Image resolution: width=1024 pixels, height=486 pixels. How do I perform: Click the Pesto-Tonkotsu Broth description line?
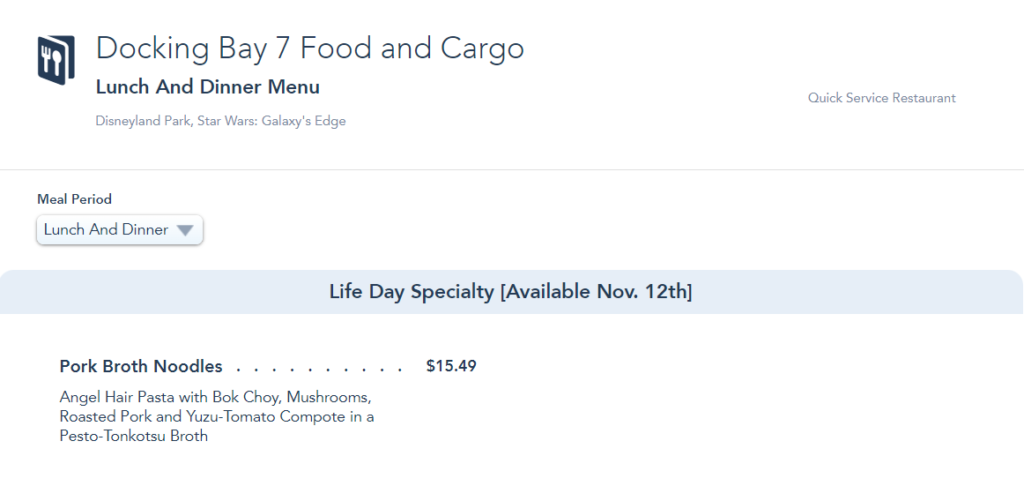coord(134,436)
